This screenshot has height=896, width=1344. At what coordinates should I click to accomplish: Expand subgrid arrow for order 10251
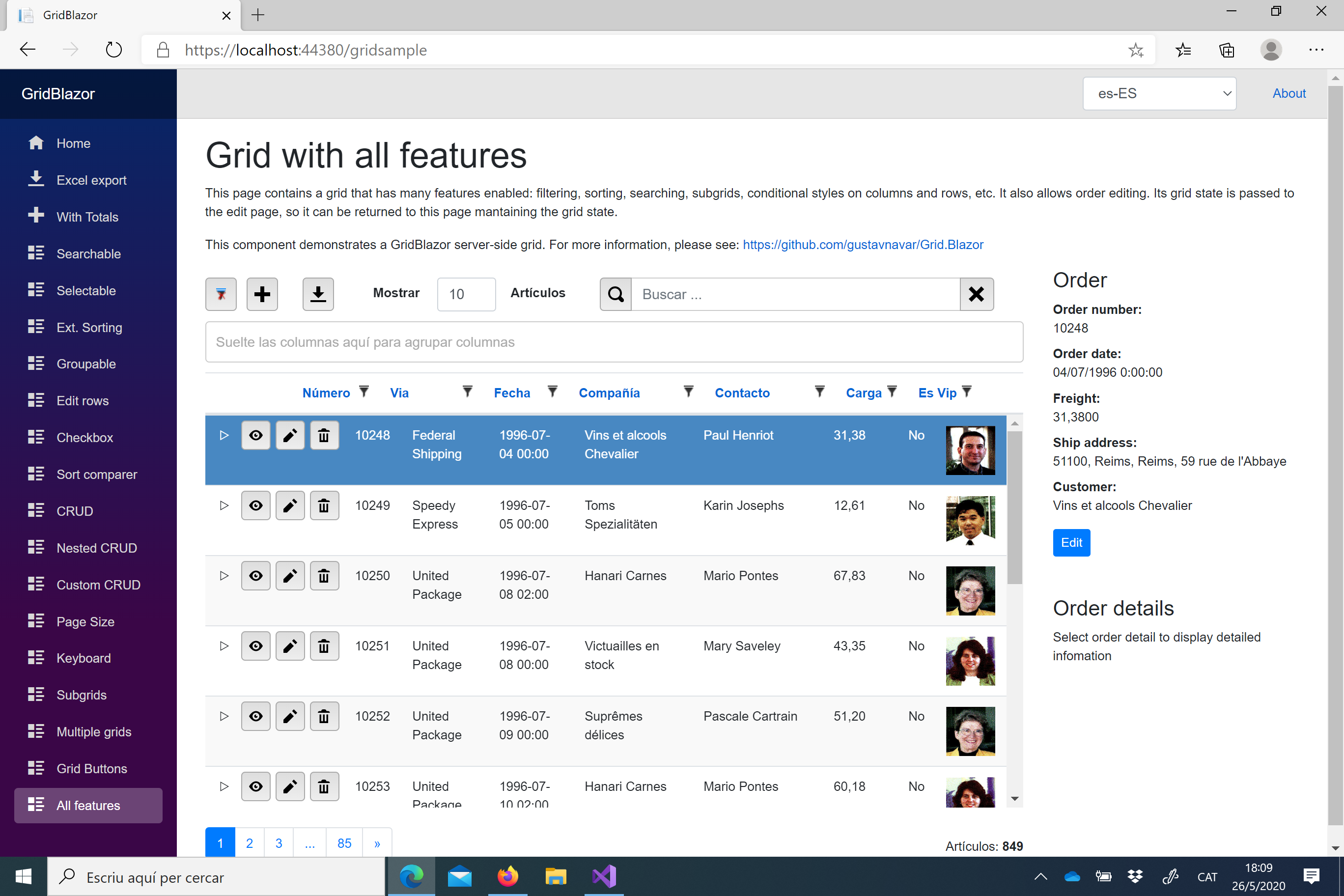tap(224, 646)
